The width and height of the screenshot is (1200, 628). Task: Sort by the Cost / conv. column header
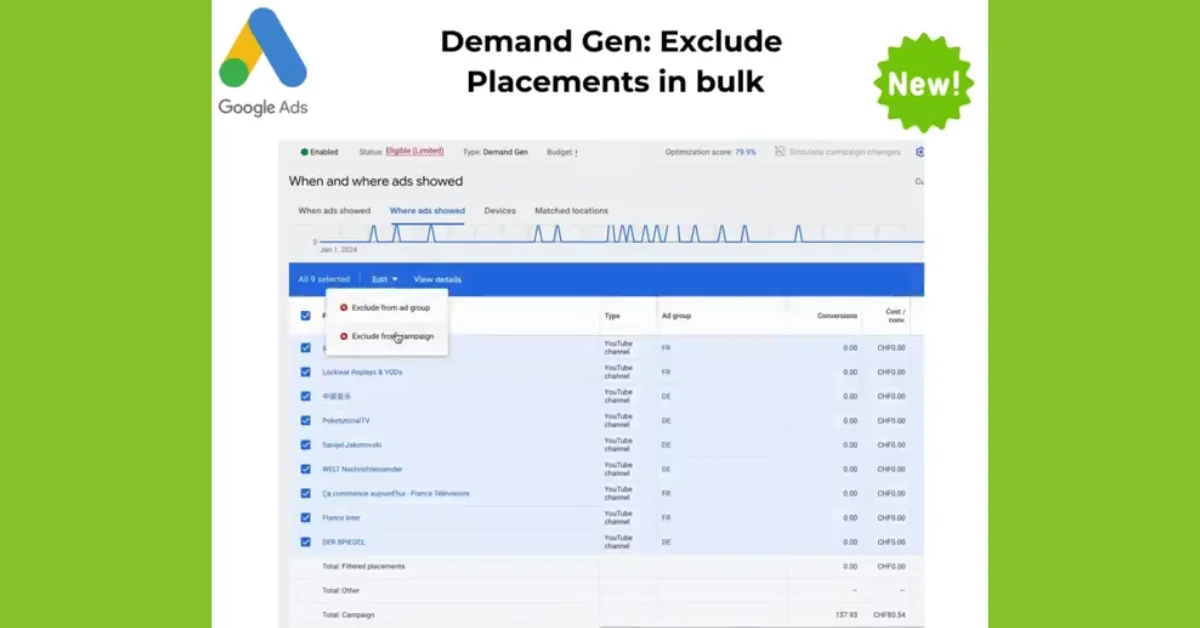[x=895, y=316]
